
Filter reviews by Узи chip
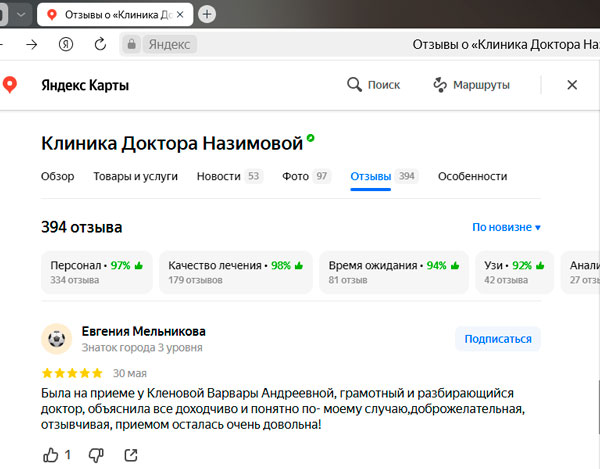tap(514, 272)
